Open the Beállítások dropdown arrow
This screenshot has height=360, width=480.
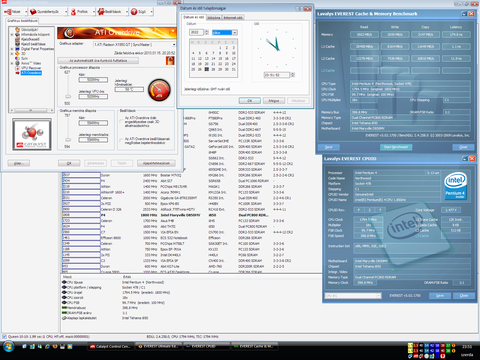click(x=127, y=12)
